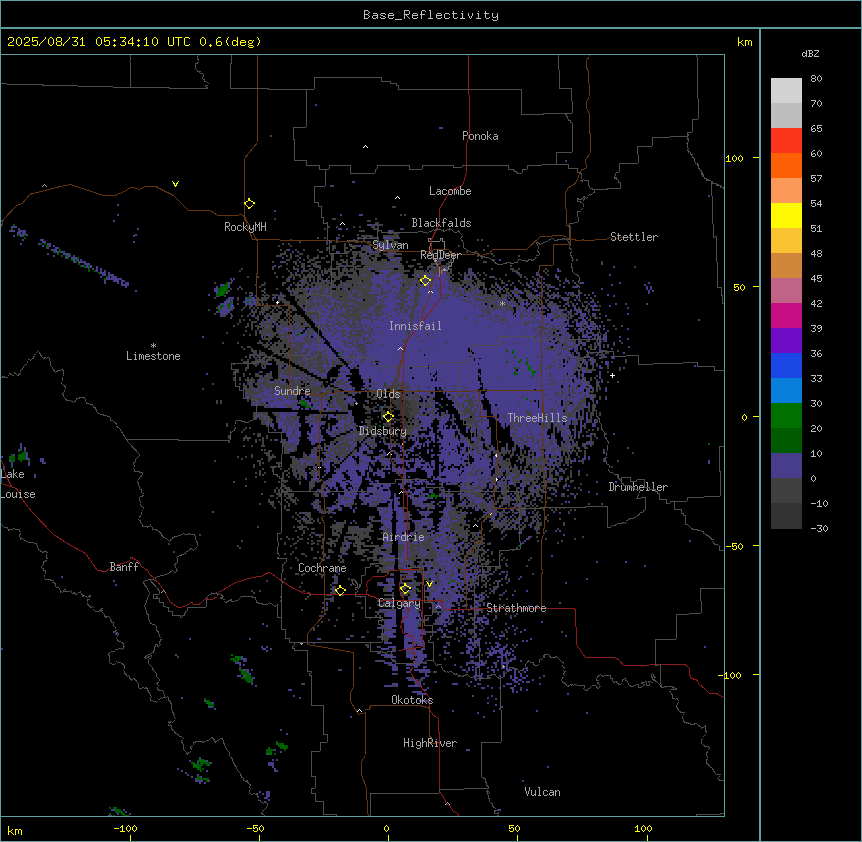This screenshot has height=842, width=862.
Task: Select the red 60-65 dBZ legend swatch
Action: point(786,140)
